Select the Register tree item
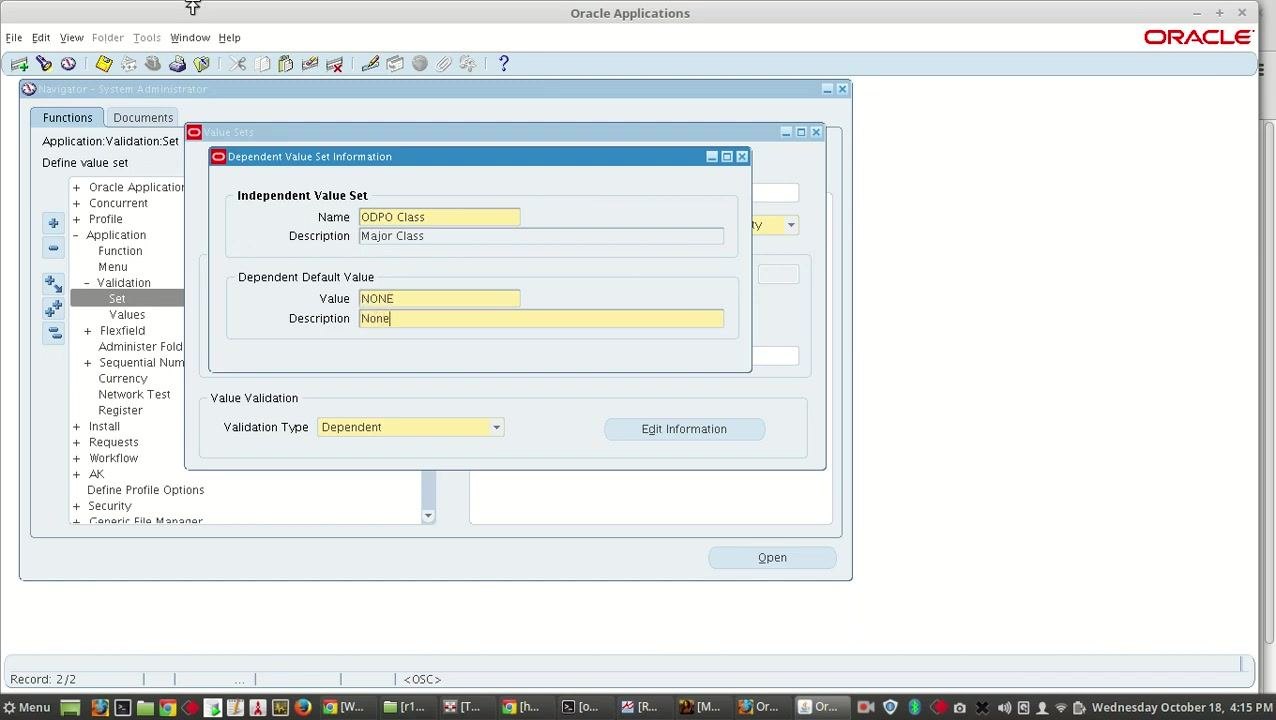This screenshot has height=720, width=1276. tap(120, 411)
